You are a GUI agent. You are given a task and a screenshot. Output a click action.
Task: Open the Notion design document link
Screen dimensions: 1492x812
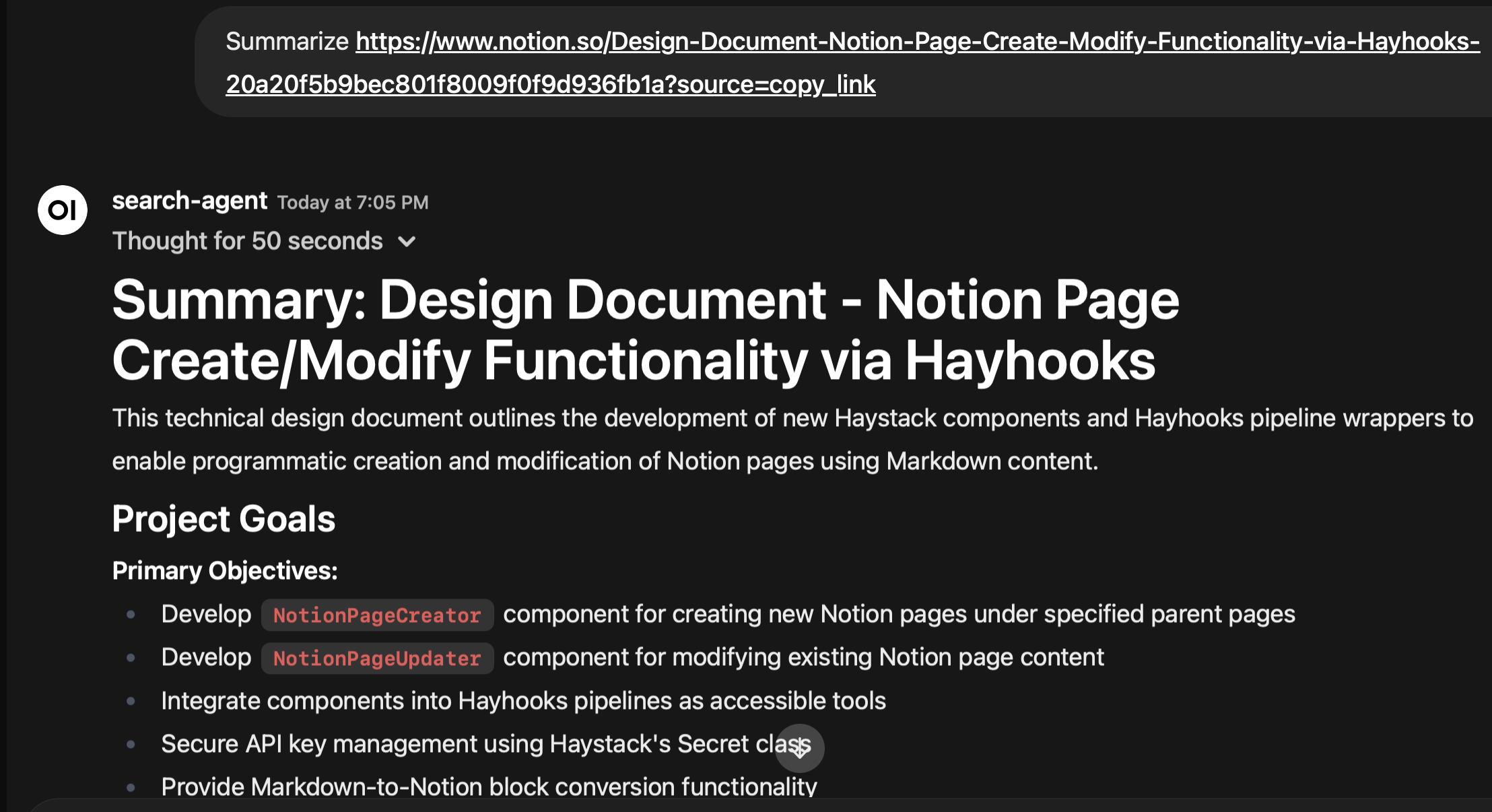[x=852, y=63]
